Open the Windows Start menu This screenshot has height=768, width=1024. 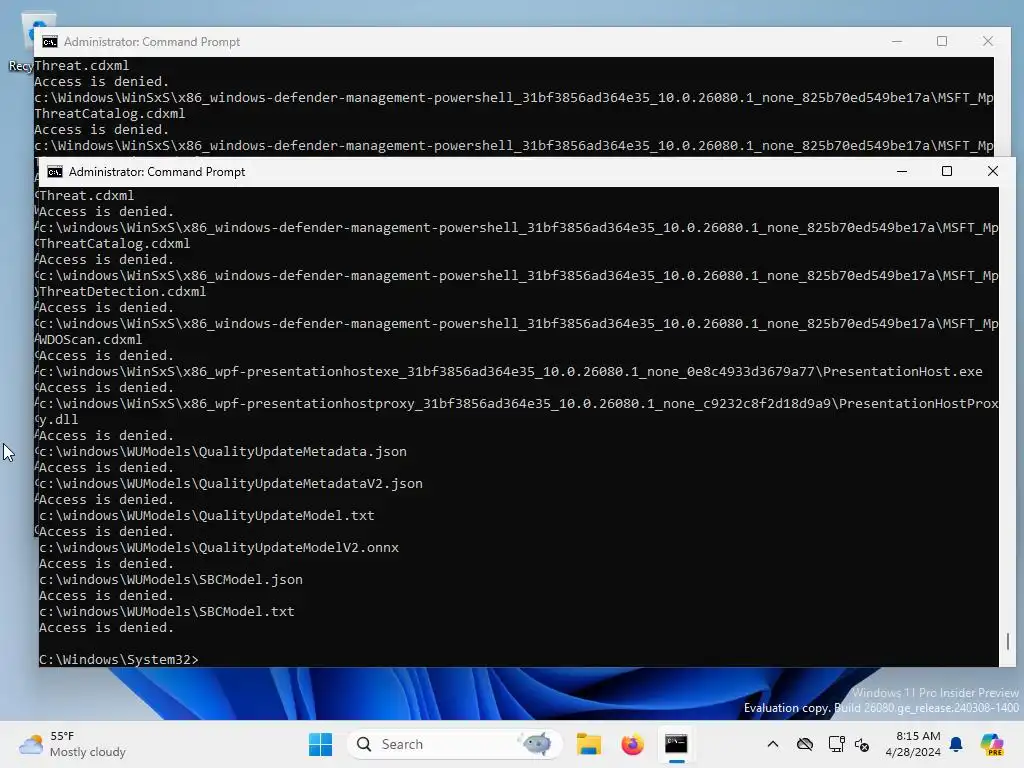coord(320,744)
